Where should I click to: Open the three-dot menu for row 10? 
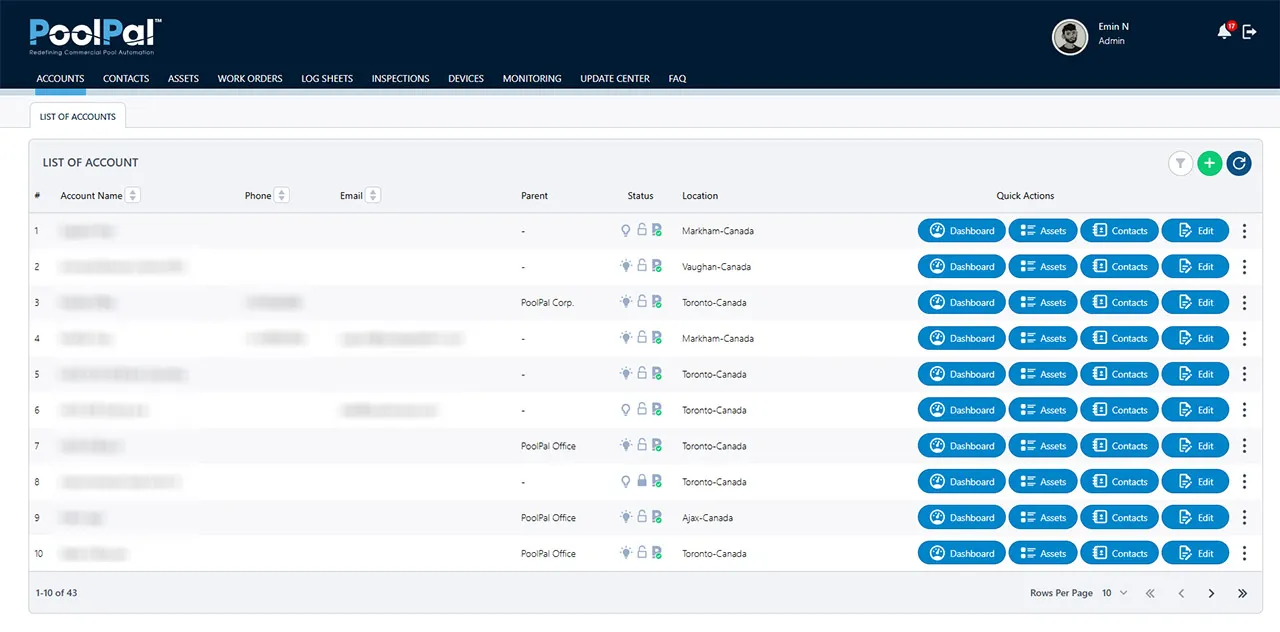point(1244,554)
